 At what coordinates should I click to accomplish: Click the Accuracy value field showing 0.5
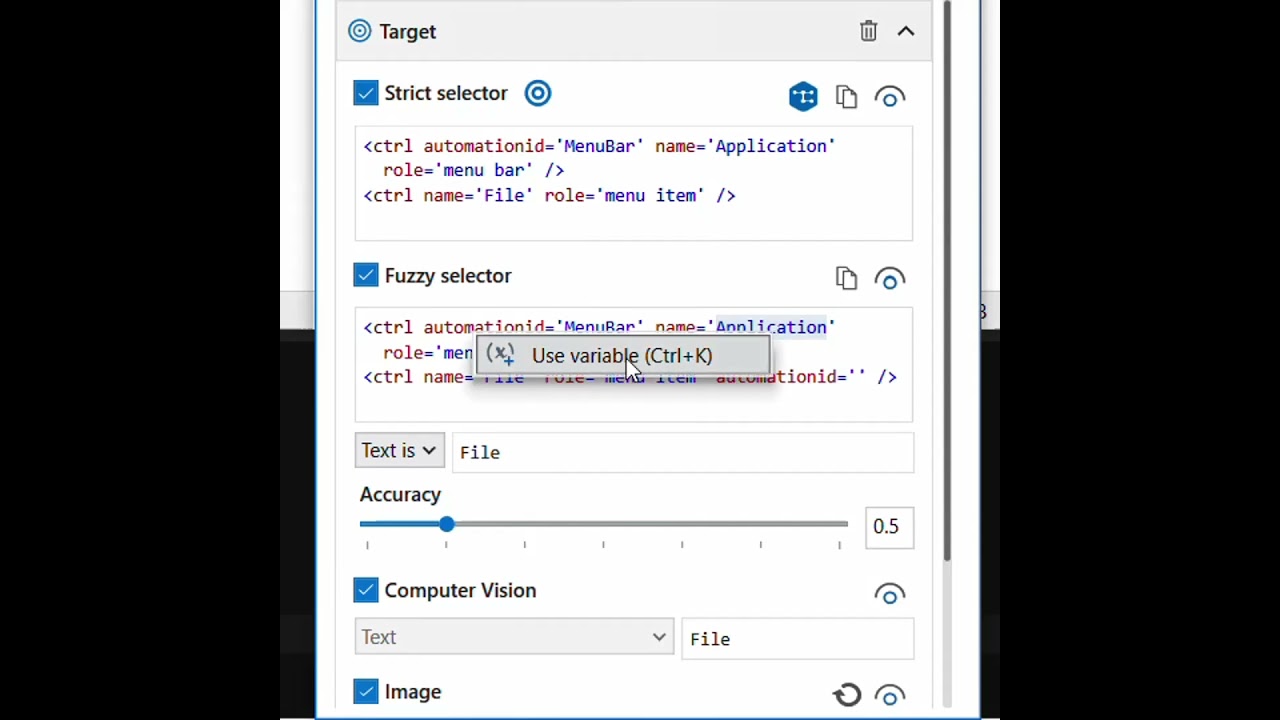click(887, 527)
